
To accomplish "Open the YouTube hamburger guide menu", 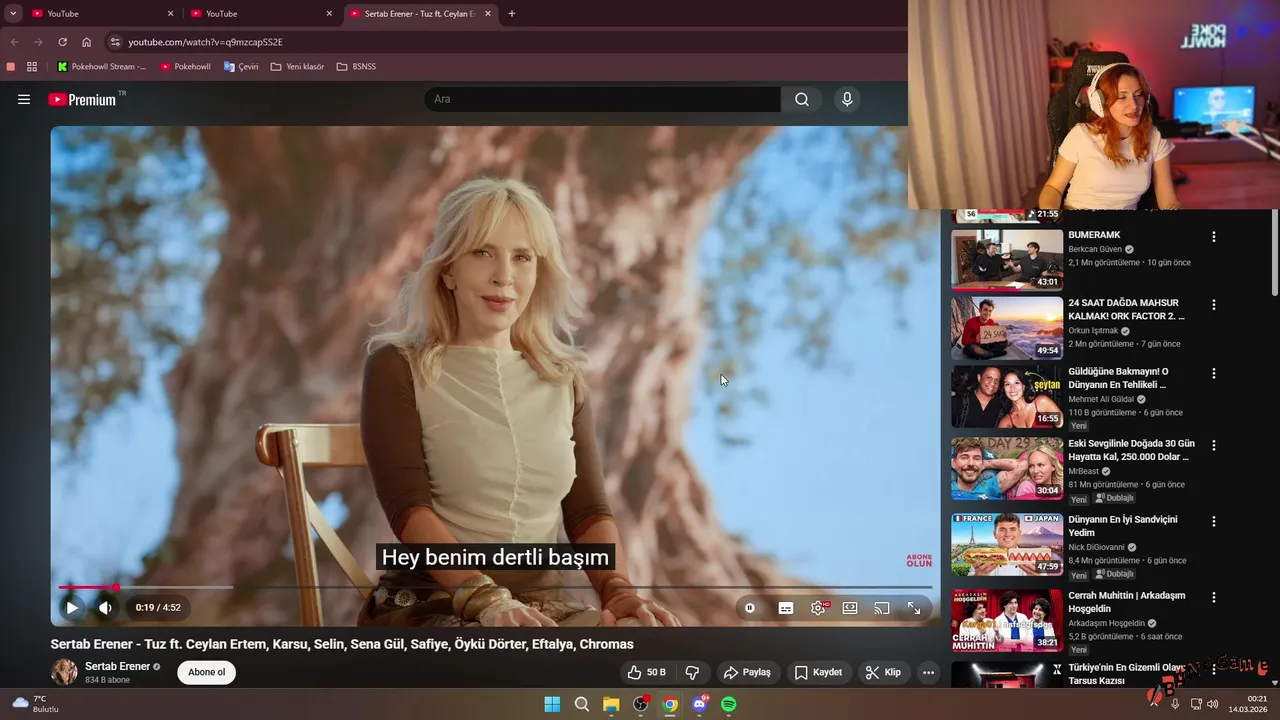I will point(24,99).
